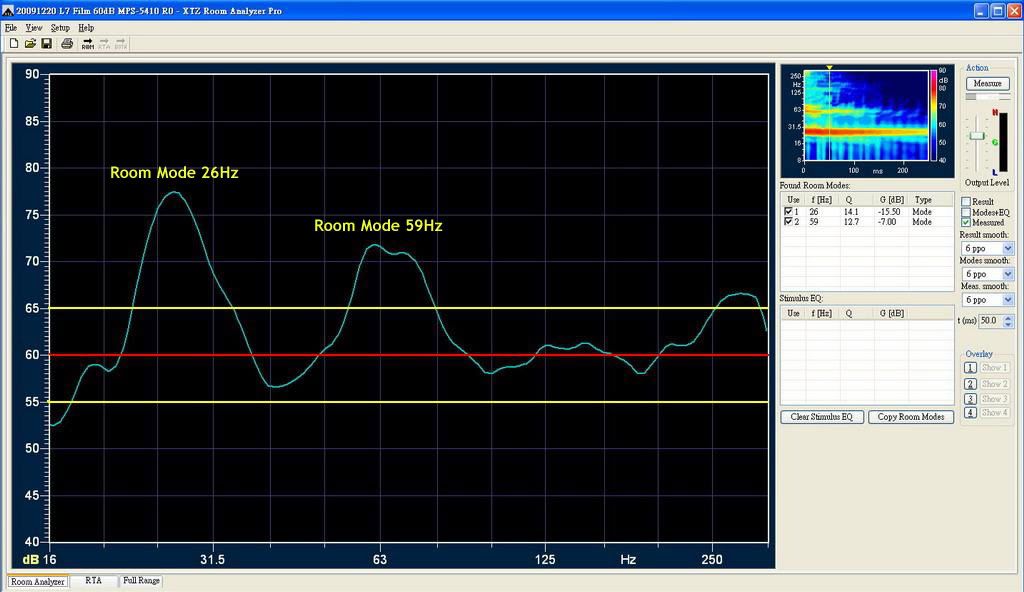The width and height of the screenshot is (1024, 592).
Task: Enable the Result curve checkbox
Action: pyautogui.click(x=966, y=201)
